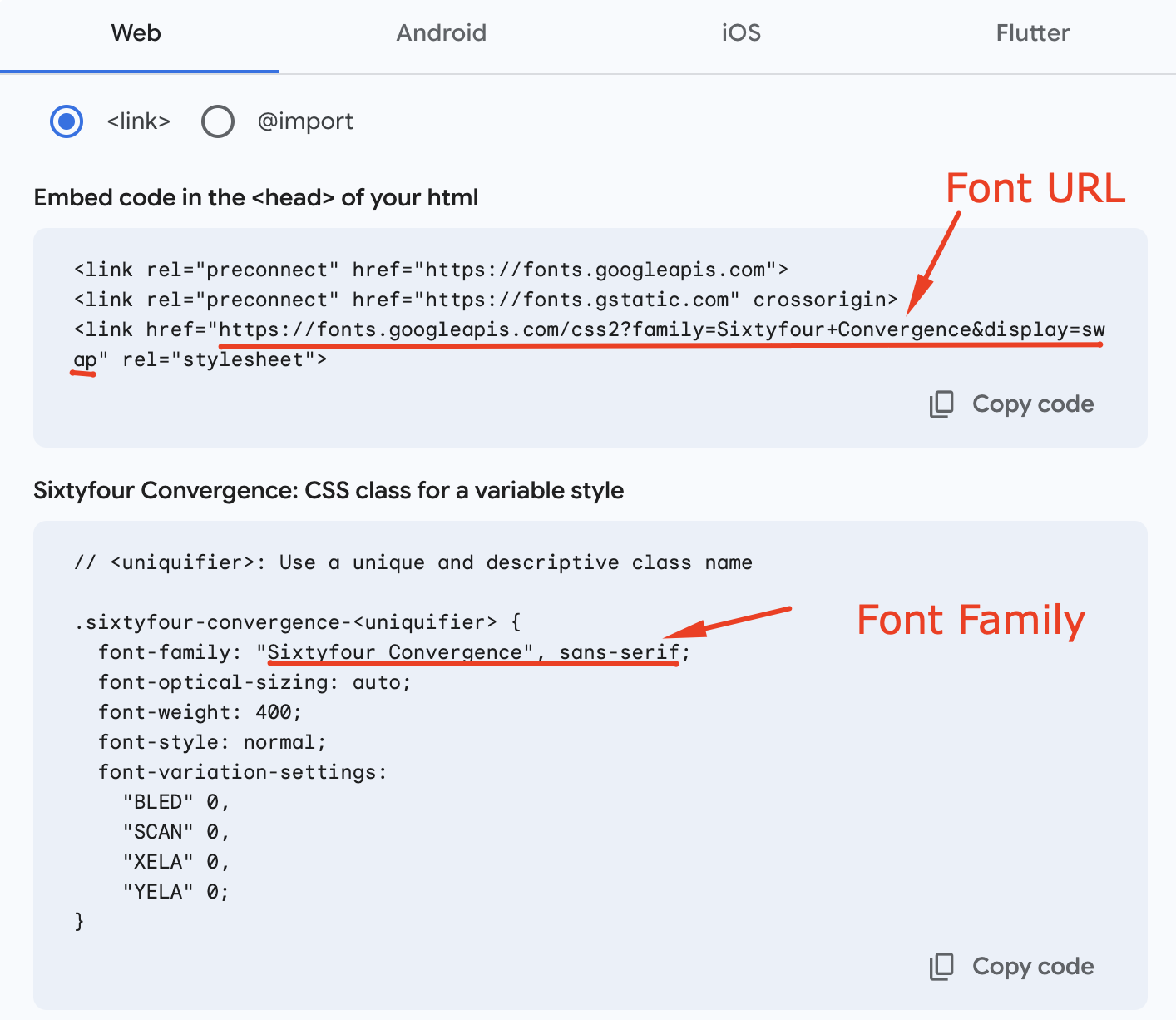Click Copy code label under embed code
The height and width of the screenshot is (1020, 1176).
pos(1033,404)
